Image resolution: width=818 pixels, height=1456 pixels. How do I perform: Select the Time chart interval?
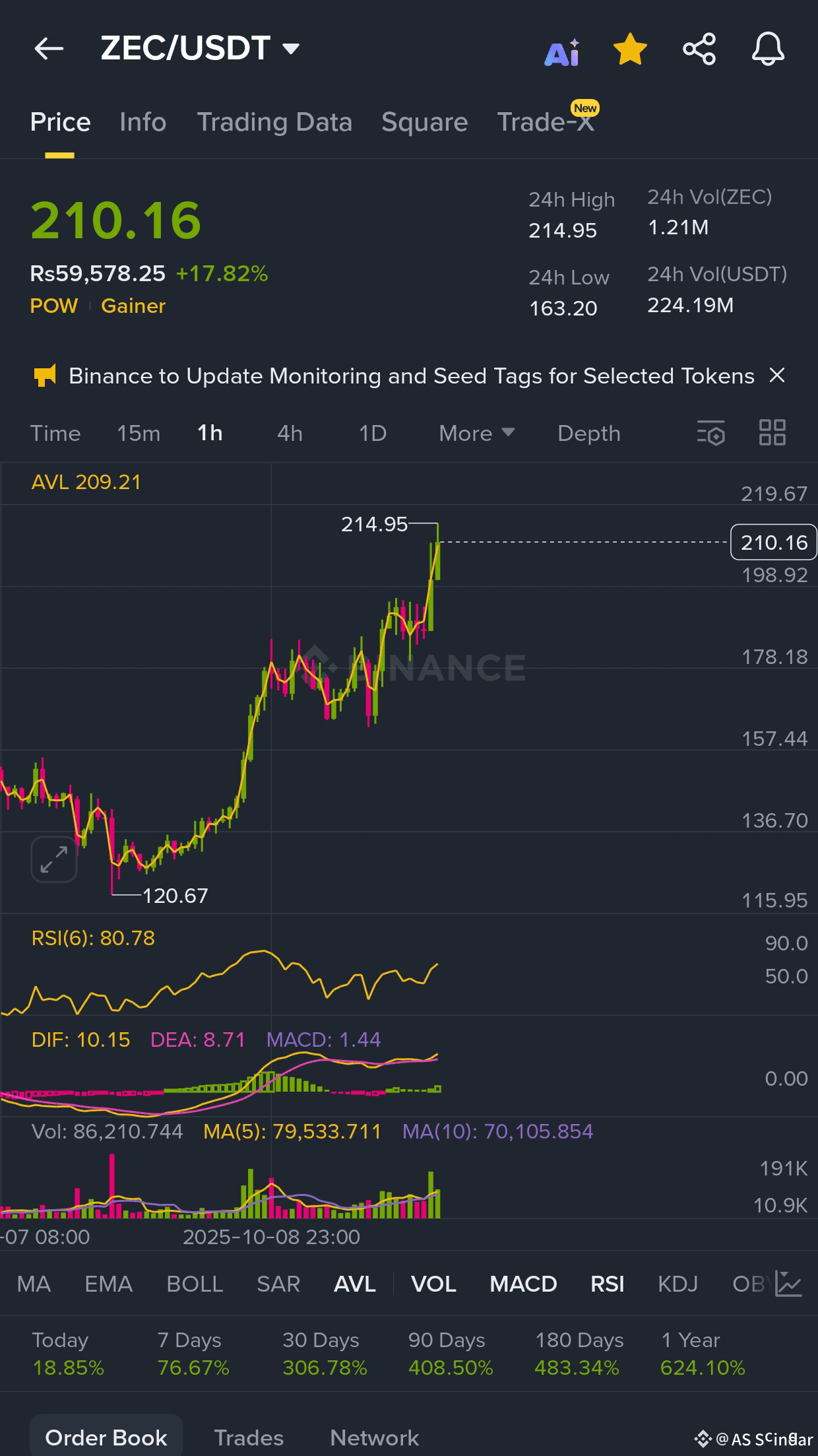click(55, 434)
